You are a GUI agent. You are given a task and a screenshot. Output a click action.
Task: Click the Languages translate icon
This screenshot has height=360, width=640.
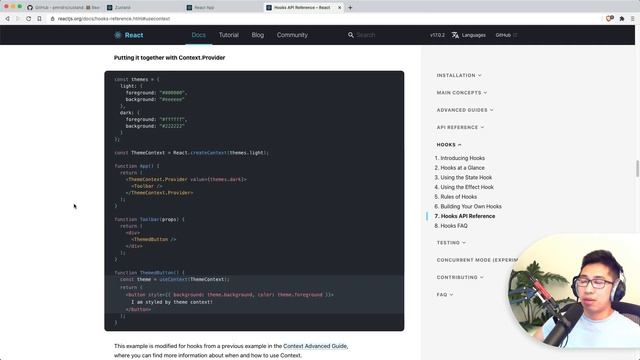[455, 35]
